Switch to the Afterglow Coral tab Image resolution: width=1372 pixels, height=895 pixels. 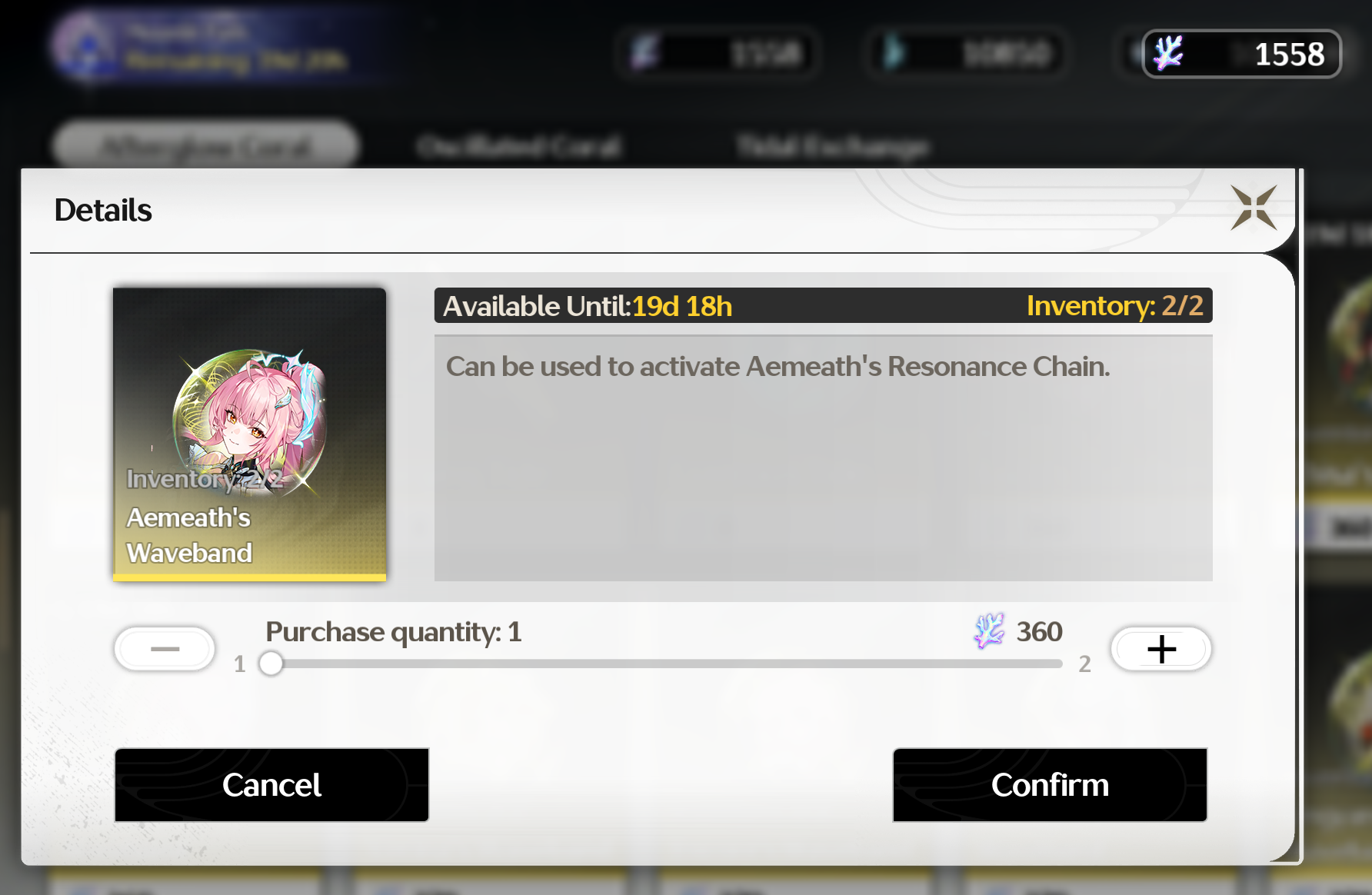[x=206, y=145]
